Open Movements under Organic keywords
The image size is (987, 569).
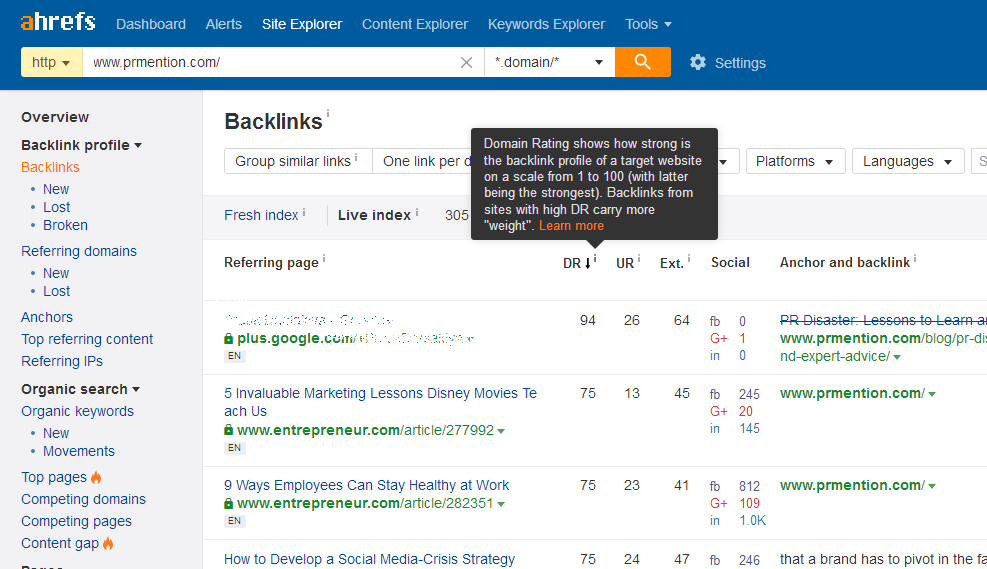click(x=79, y=451)
